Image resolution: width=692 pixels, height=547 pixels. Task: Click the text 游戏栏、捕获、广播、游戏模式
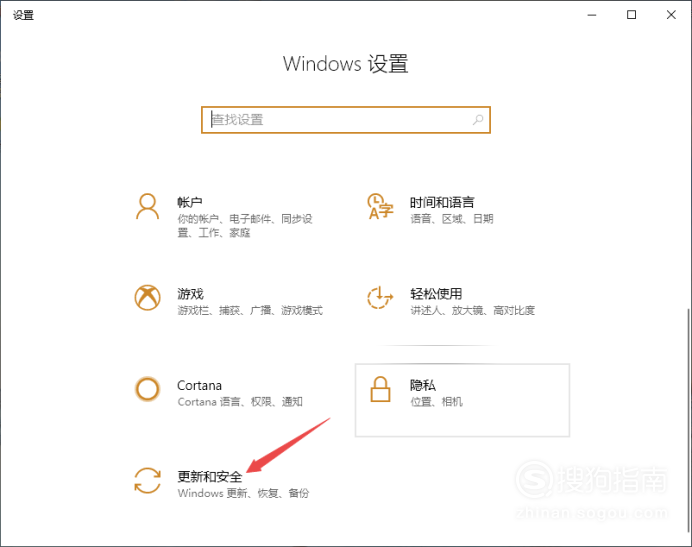(250, 310)
